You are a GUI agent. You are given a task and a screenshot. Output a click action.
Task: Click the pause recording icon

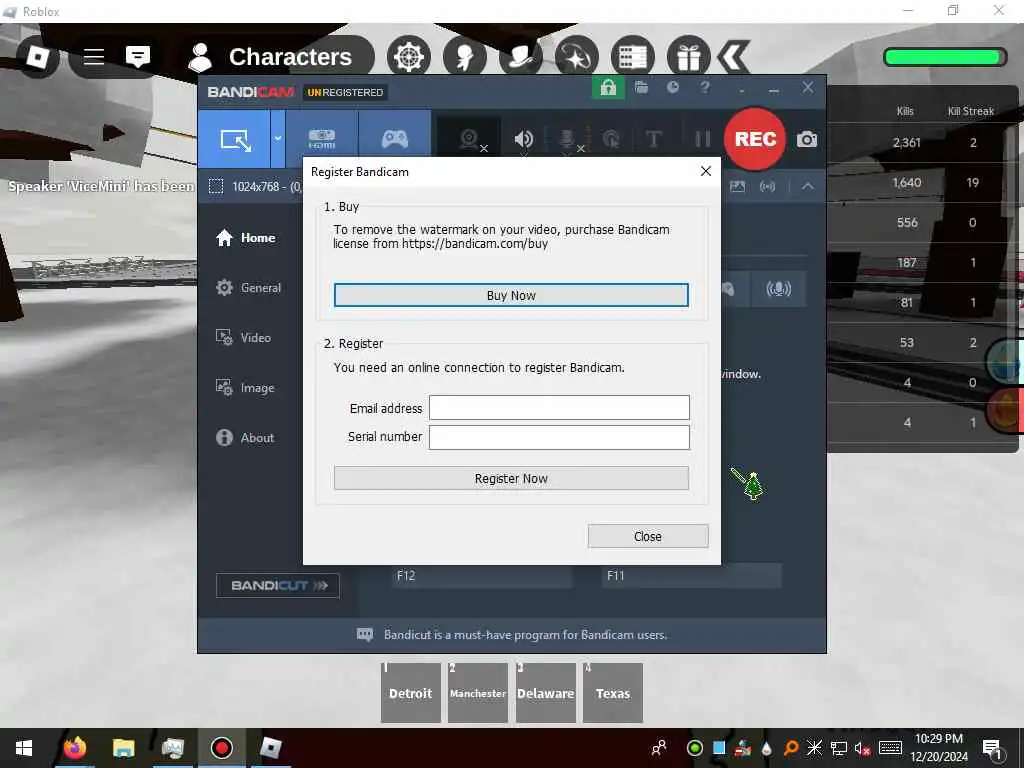[703, 139]
